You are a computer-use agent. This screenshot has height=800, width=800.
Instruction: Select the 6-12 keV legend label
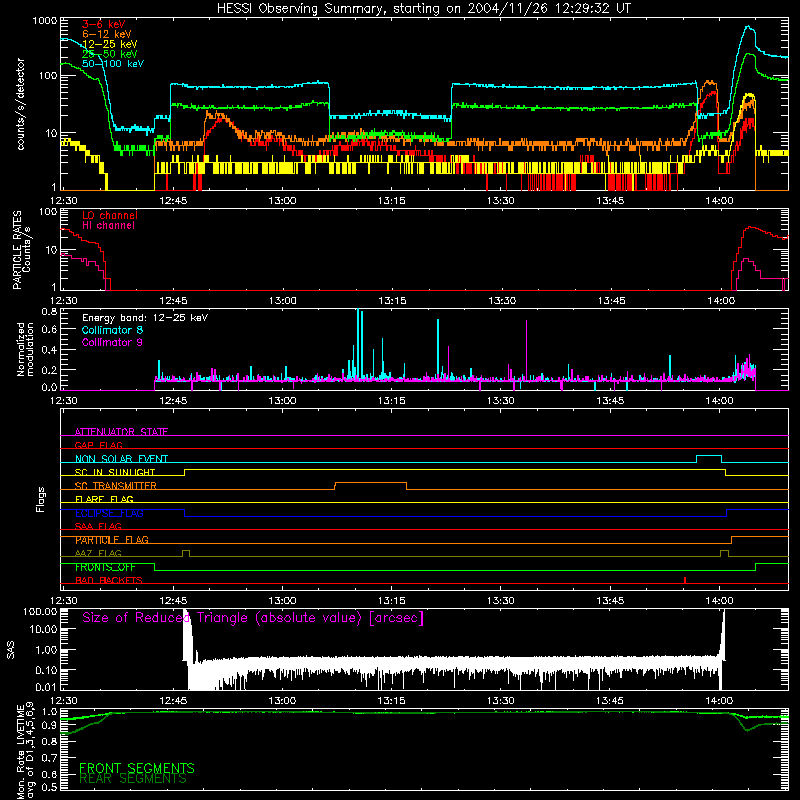click(x=107, y=34)
